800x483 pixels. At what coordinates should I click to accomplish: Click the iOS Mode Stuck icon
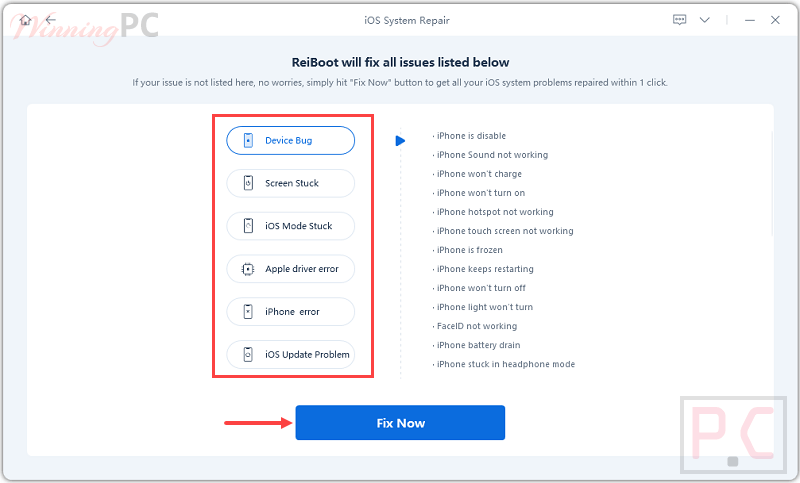coord(247,227)
